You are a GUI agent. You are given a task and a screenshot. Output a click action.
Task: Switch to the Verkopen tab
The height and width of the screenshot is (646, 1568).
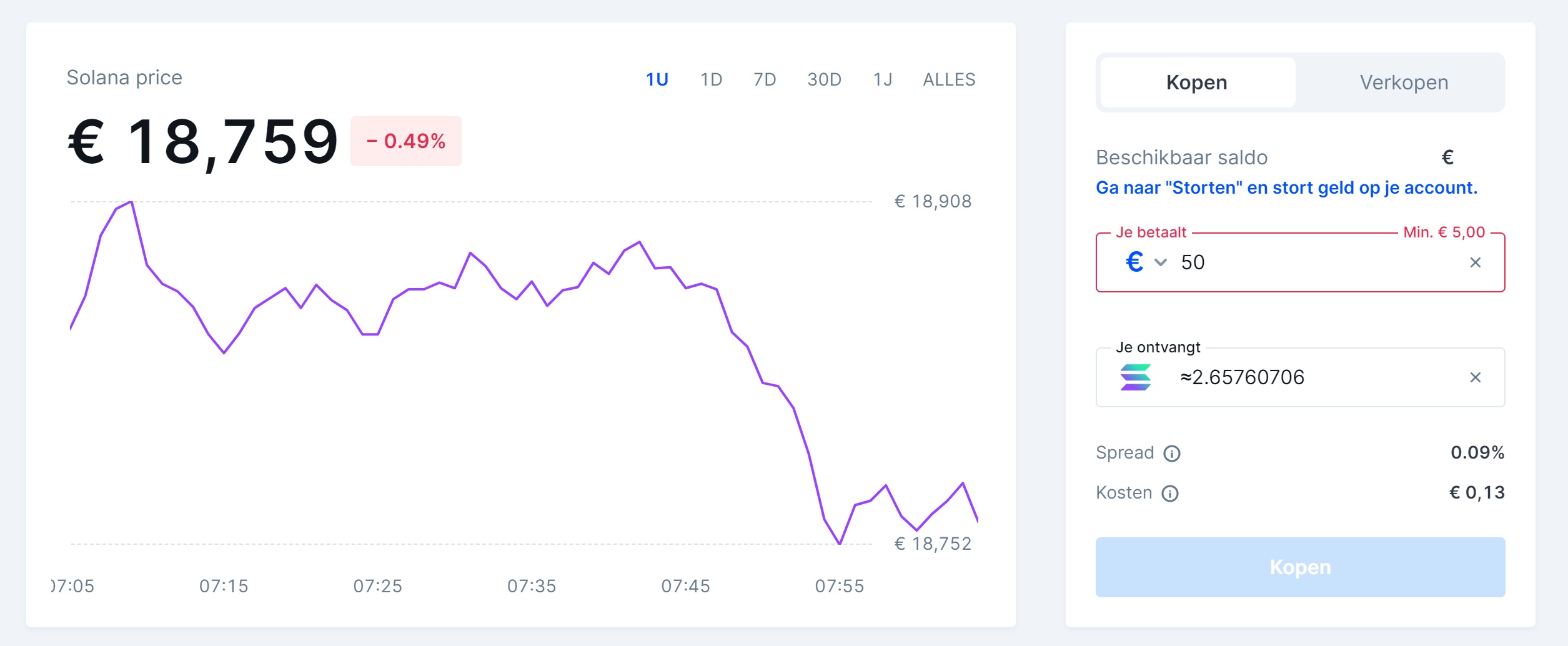(1404, 82)
